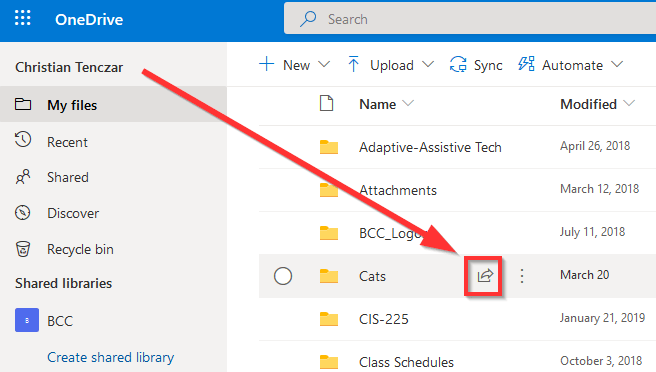The image size is (656, 372).
Task: Click the Share icon on Cats row
Action: tap(485, 276)
